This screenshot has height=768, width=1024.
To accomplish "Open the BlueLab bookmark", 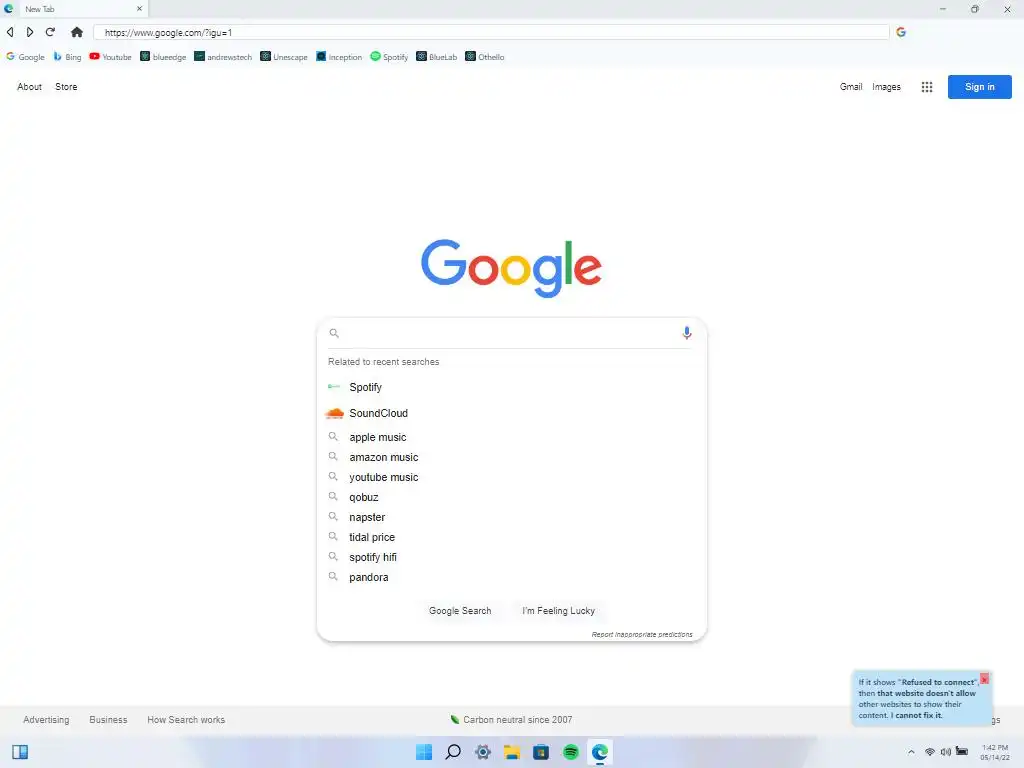I will click(x=437, y=57).
